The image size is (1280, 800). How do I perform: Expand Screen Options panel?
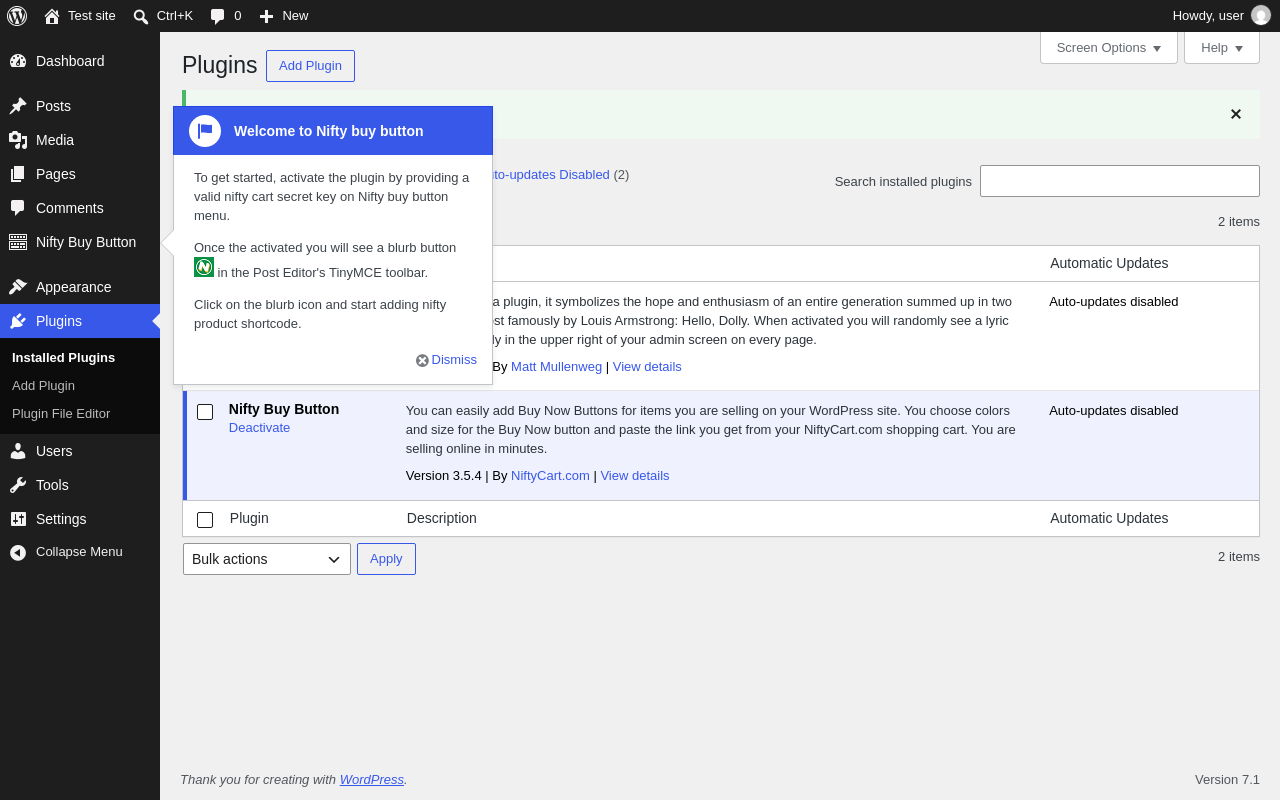click(1109, 47)
